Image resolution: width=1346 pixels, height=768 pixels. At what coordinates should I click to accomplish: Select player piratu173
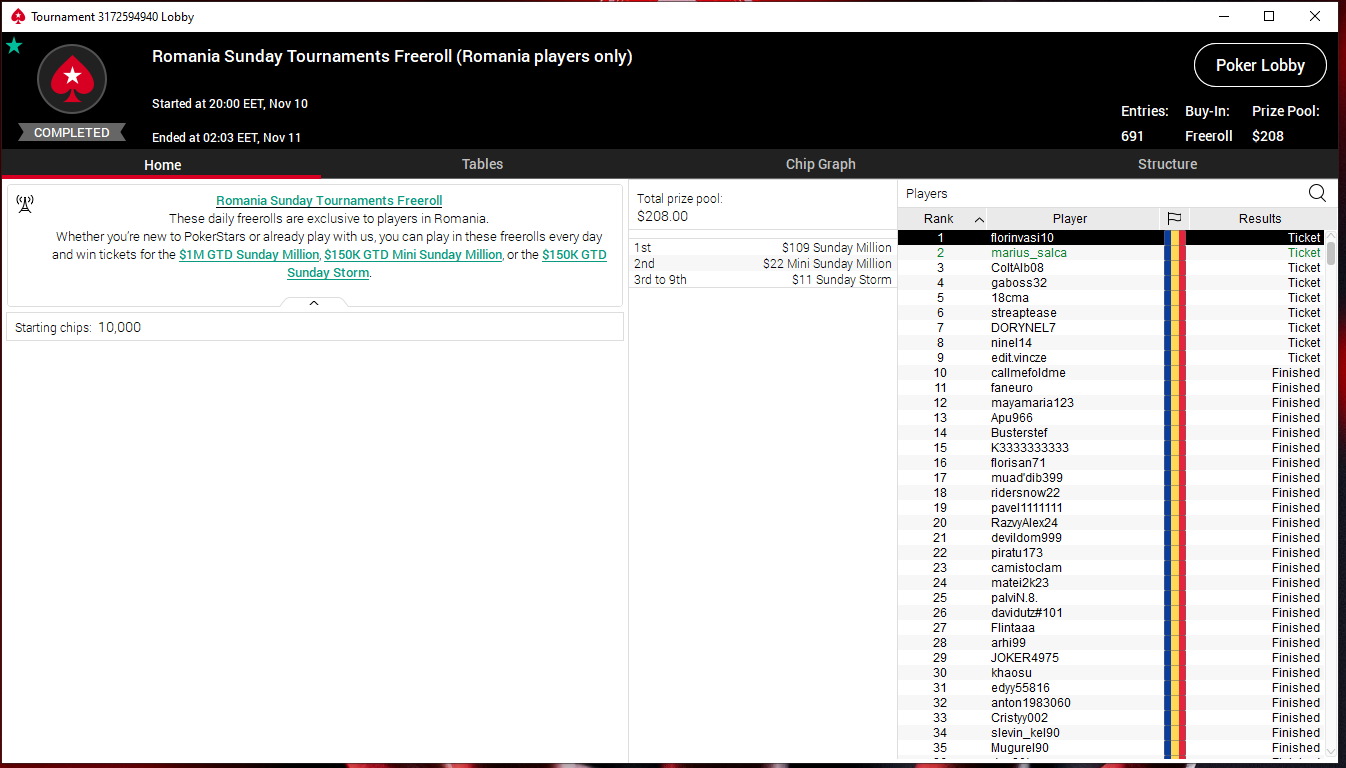tap(1111, 553)
